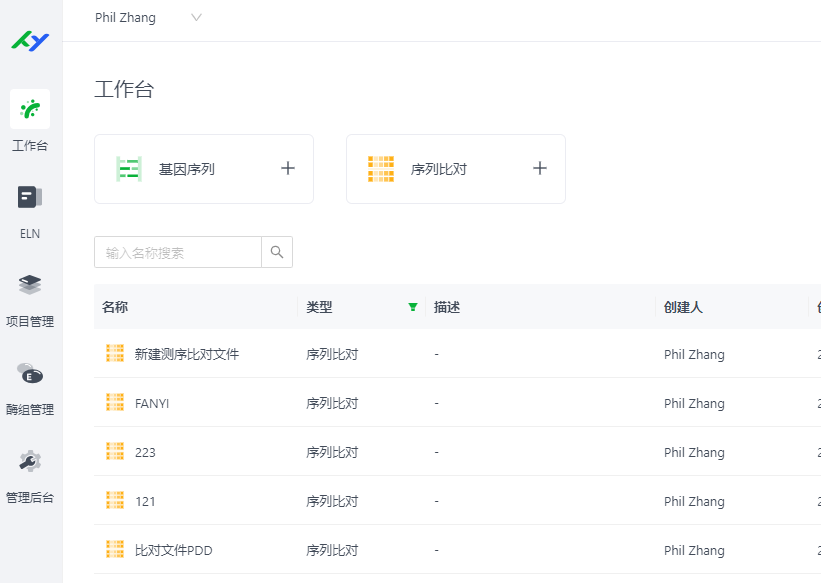
Task: Open the 223 alignment file
Action: coord(145,452)
